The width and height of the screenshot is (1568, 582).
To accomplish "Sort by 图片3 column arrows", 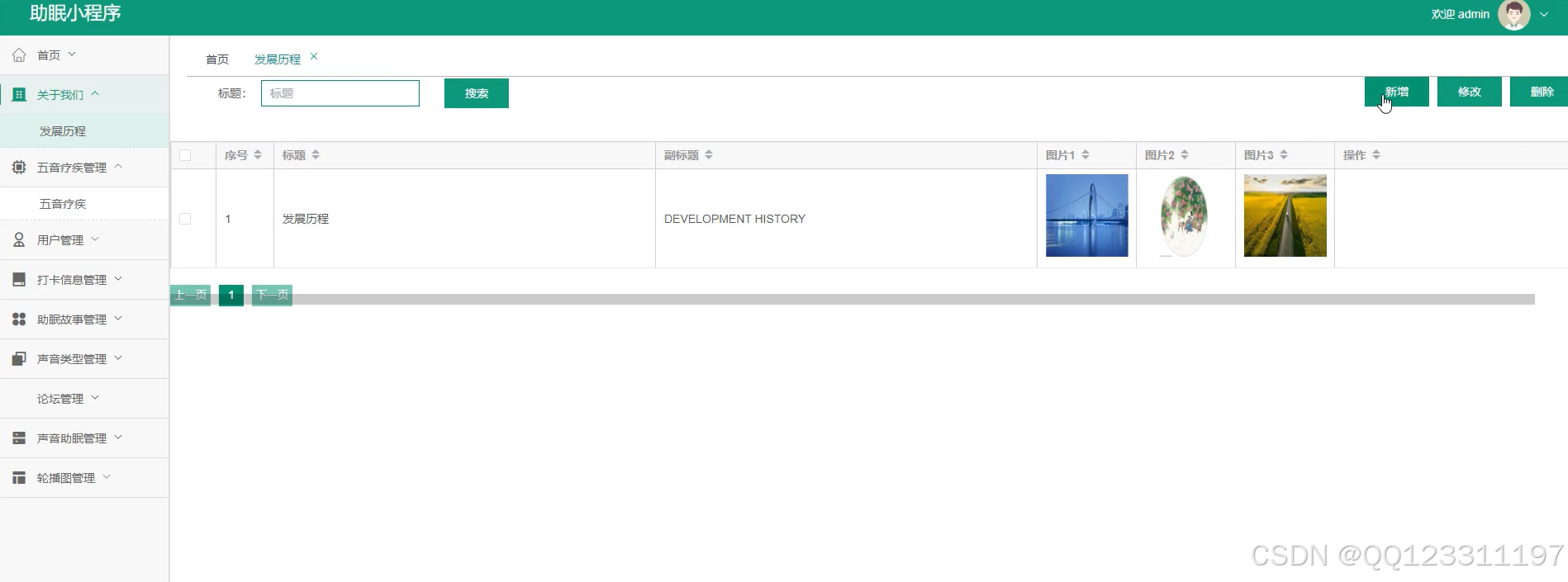I will [1284, 155].
